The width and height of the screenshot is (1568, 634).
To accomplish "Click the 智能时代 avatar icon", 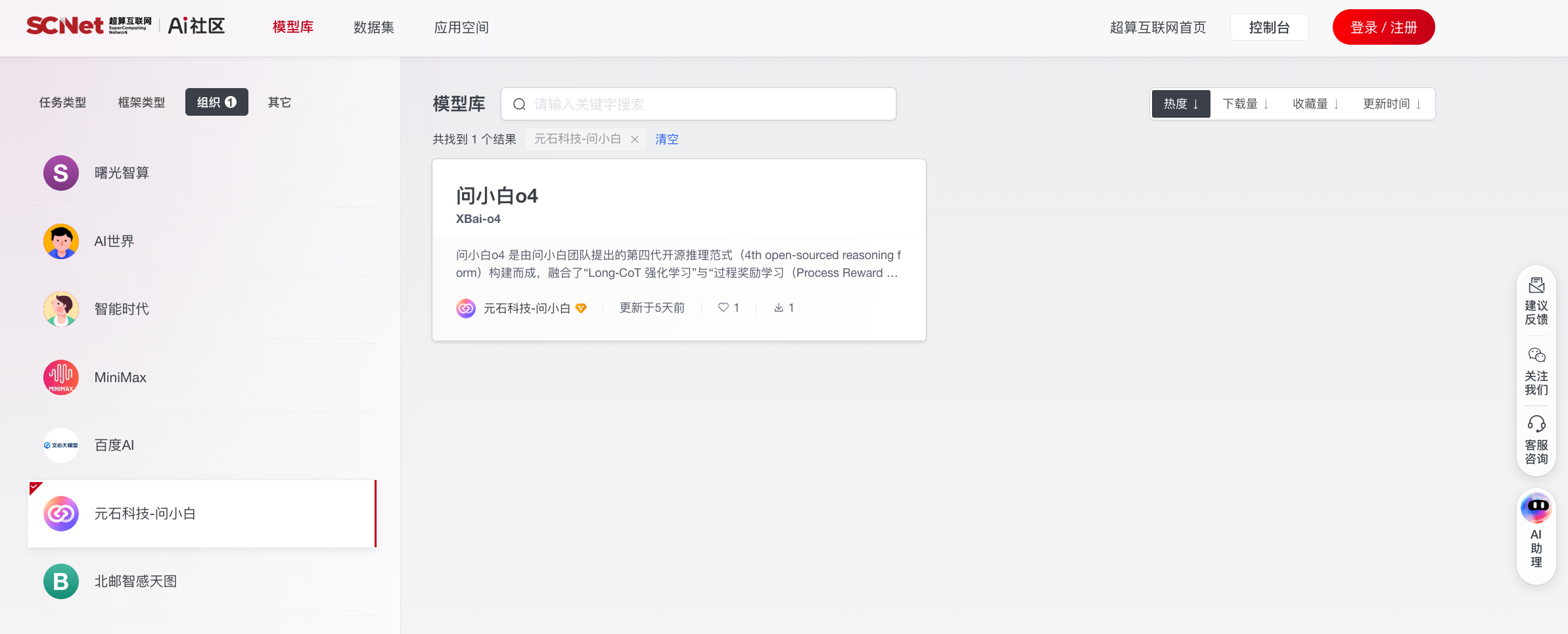I will [x=61, y=309].
